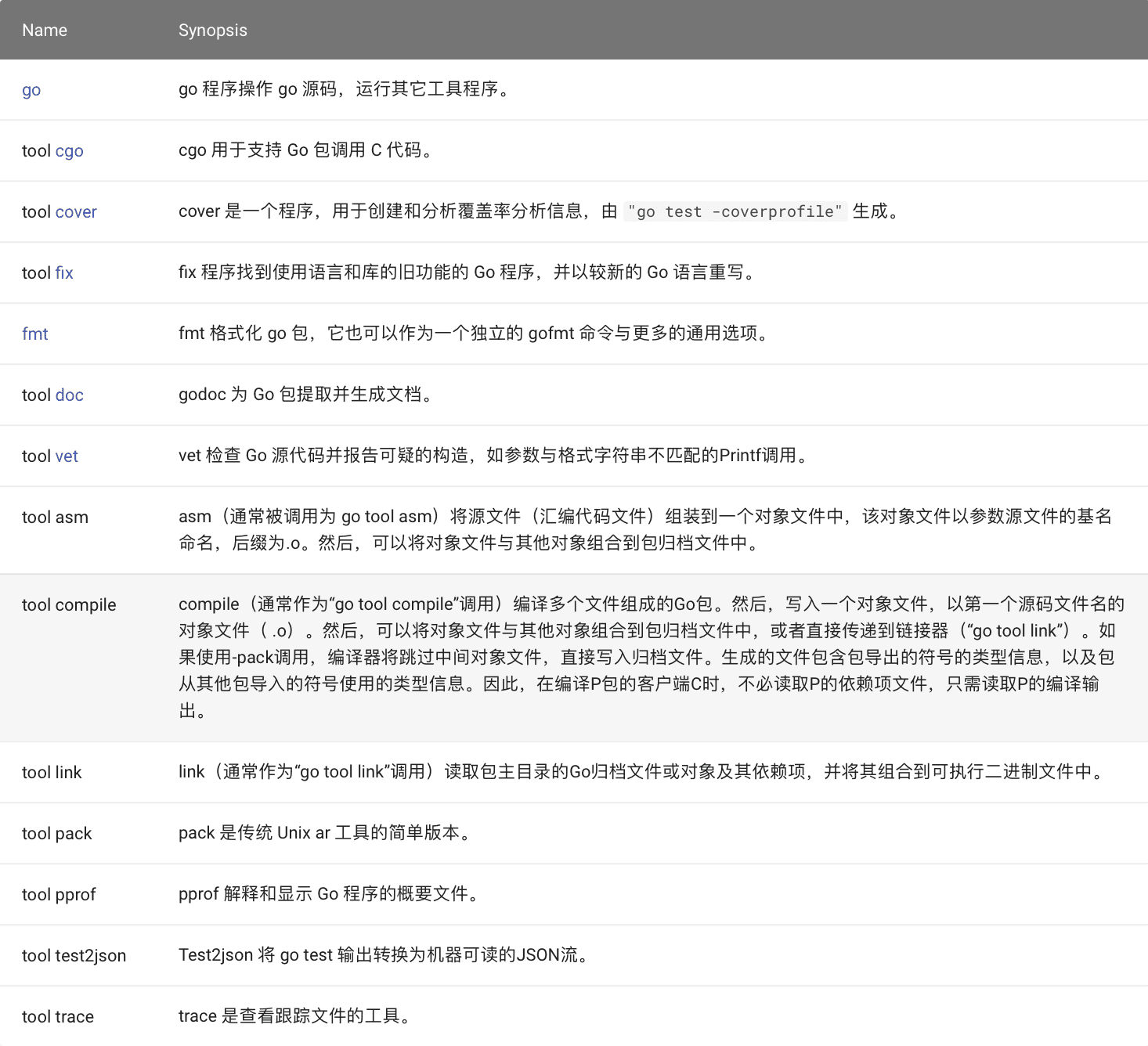Open the go command link

[31, 90]
